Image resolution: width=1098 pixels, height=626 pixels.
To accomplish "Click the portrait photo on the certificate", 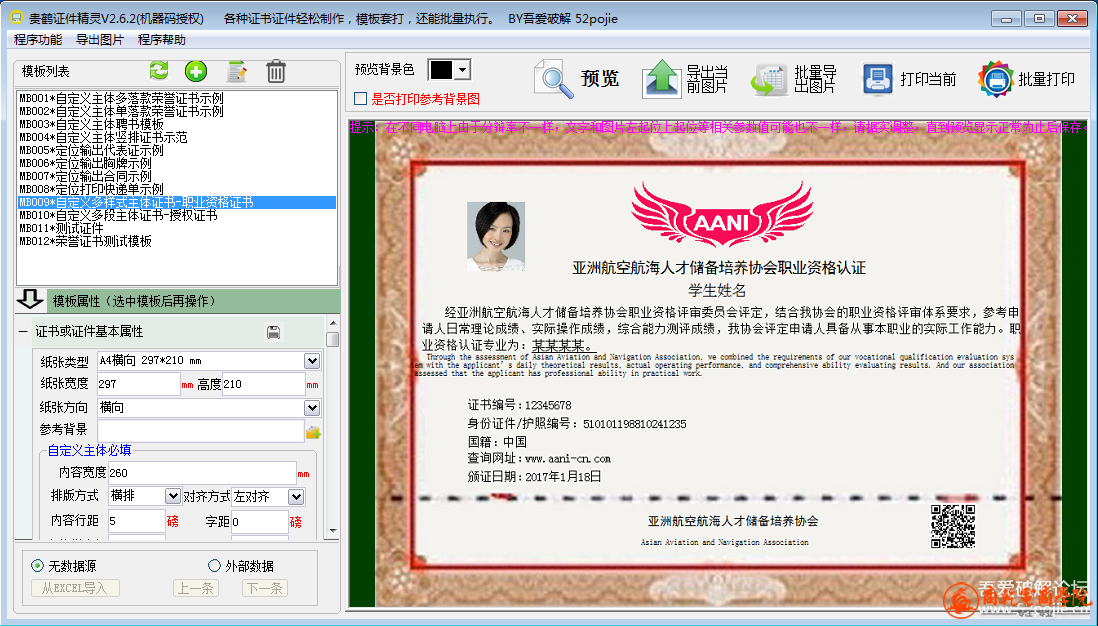I will point(496,237).
